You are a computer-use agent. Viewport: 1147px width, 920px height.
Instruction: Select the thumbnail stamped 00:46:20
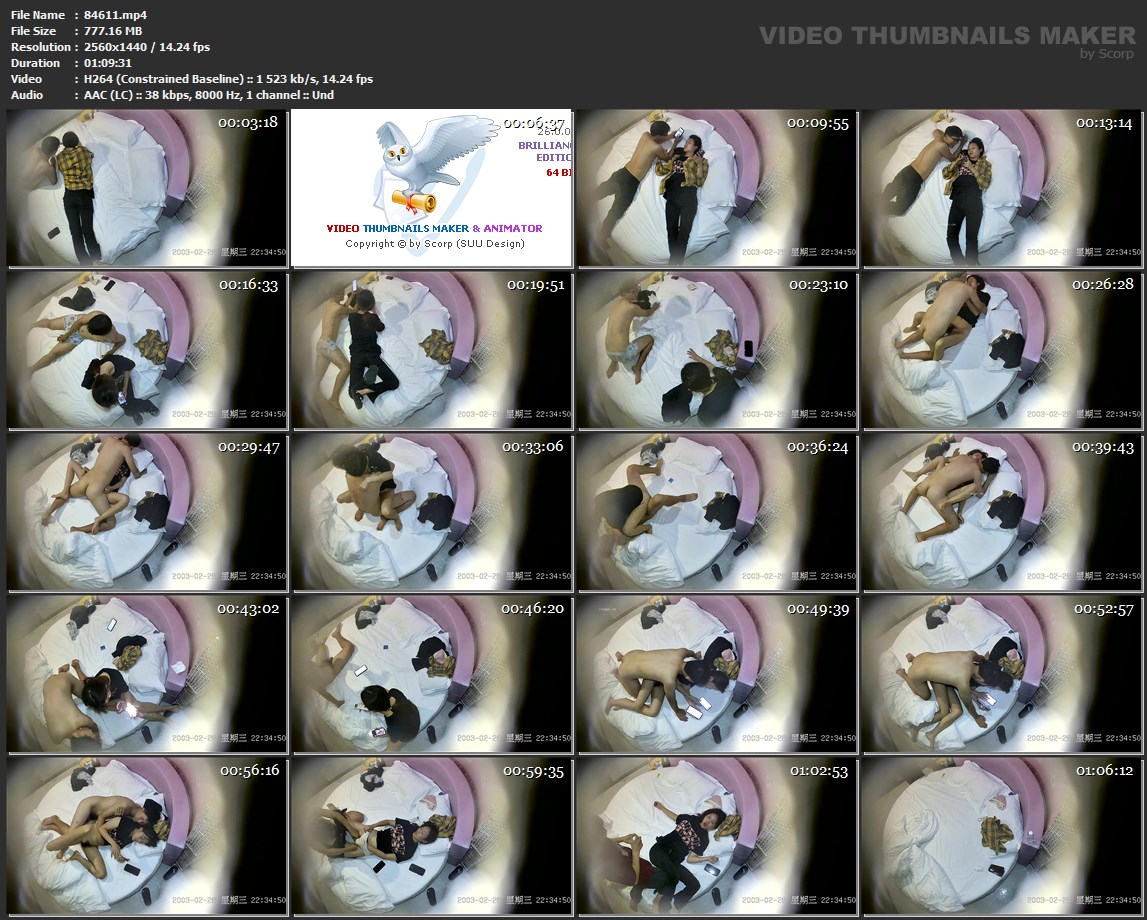[432, 674]
